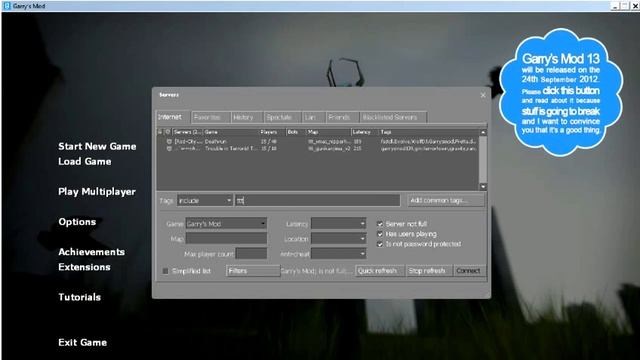Focus the Max player count field
This screenshot has width=640, height=360.
pyautogui.click(x=251, y=254)
